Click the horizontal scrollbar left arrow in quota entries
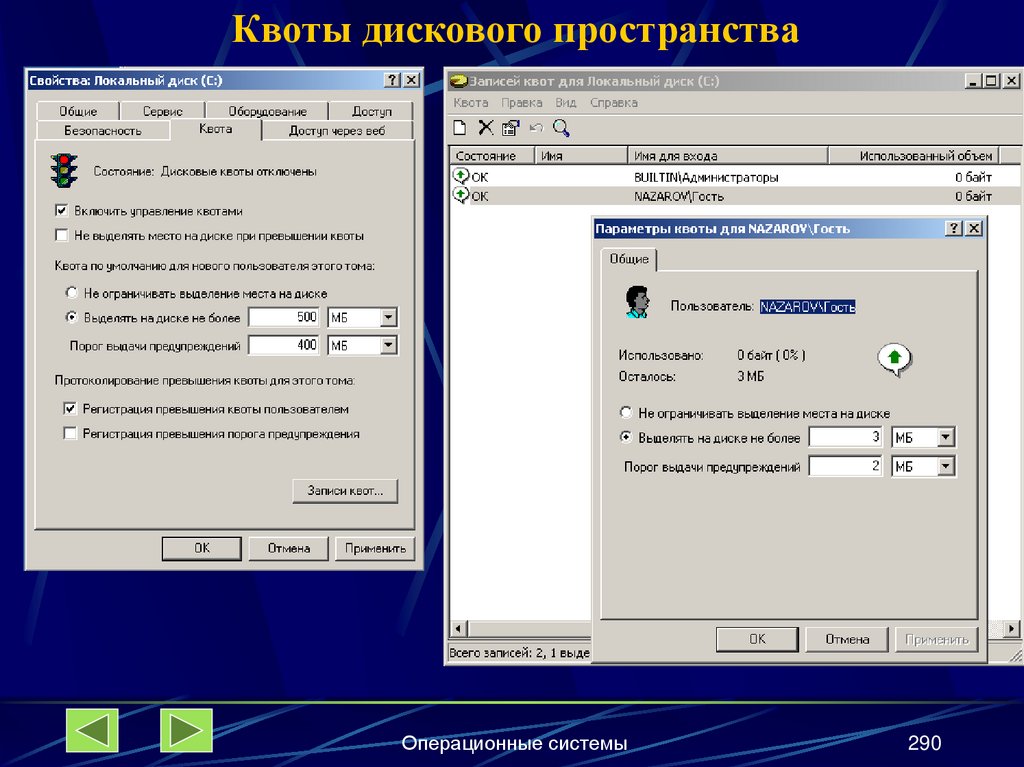The height and width of the screenshot is (767, 1024). (458, 628)
